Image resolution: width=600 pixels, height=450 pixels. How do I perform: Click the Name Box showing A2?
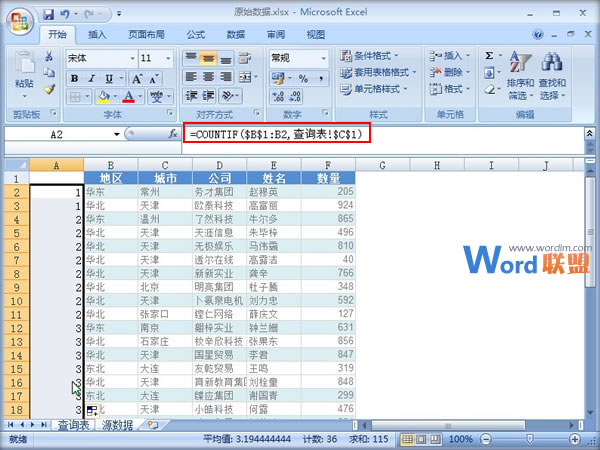coord(59,134)
